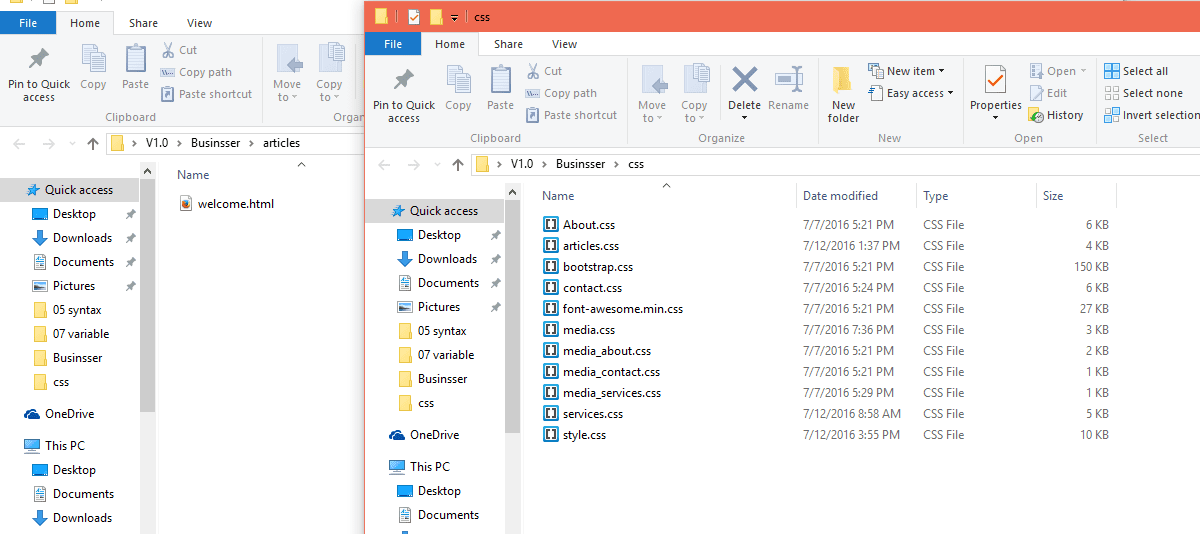The height and width of the screenshot is (534, 1200).
Task: Open the View tab in articles window
Action: tap(199, 23)
